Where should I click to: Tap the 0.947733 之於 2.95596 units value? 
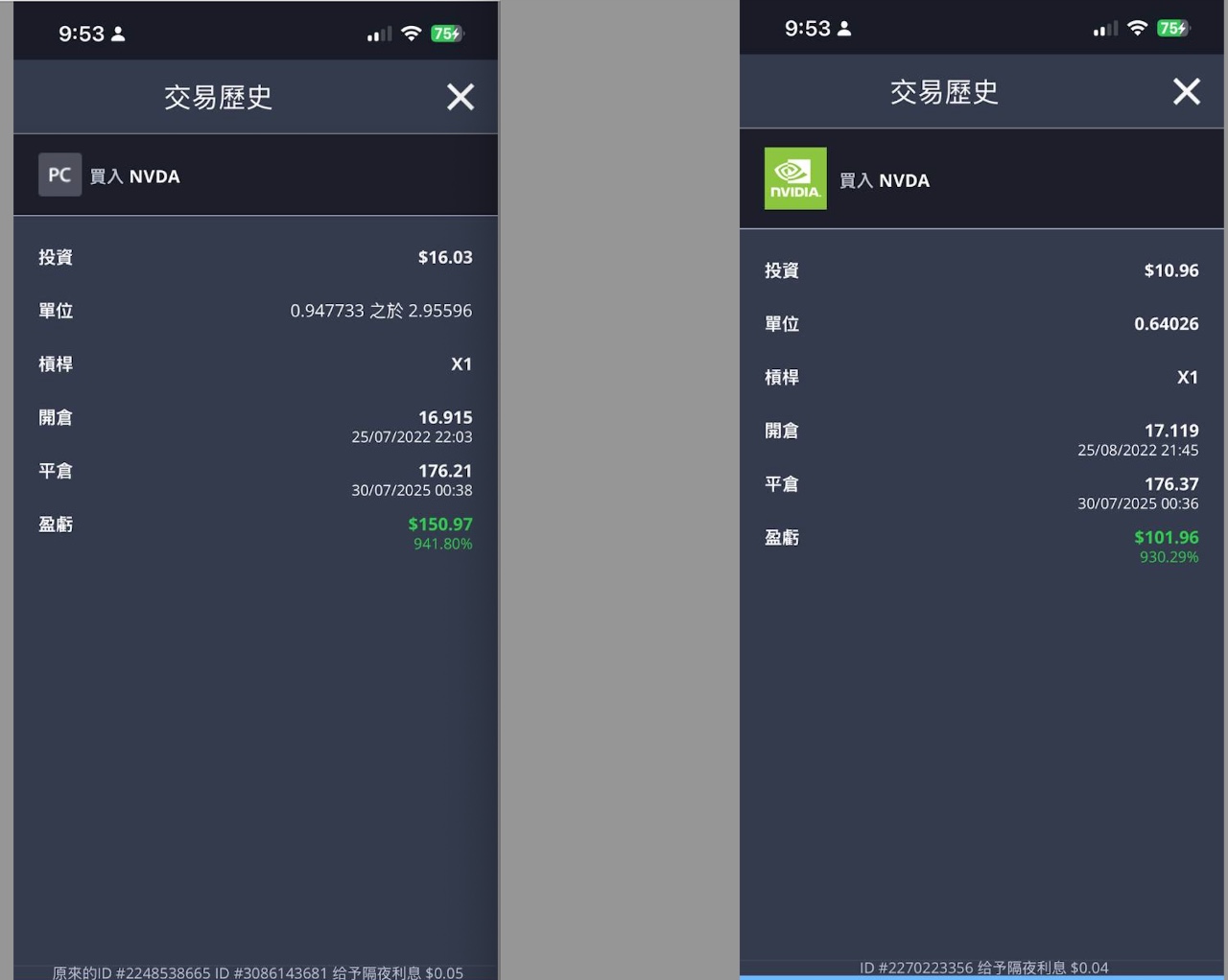tap(381, 311)
